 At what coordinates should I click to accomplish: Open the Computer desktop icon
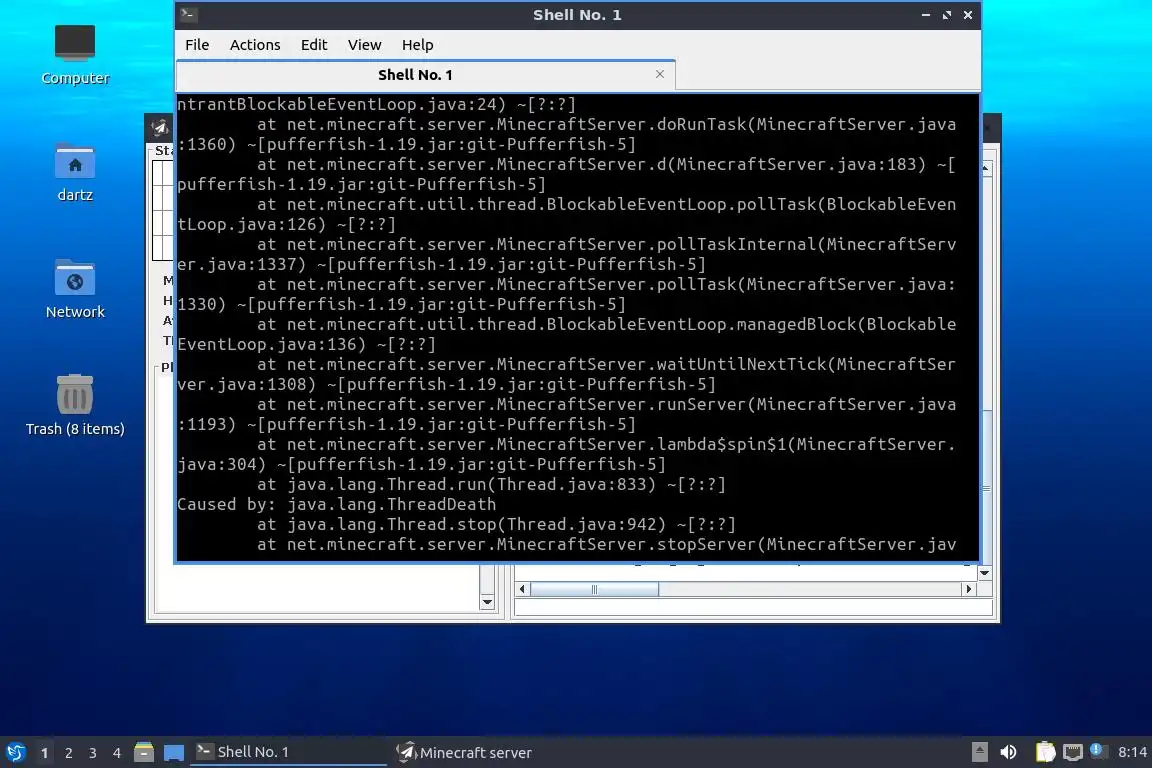click(75, 54)
